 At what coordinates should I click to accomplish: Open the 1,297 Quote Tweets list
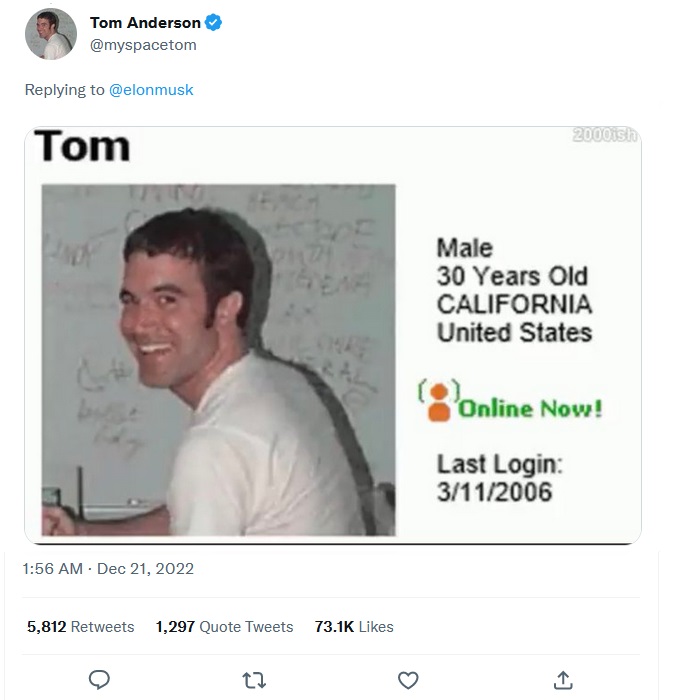[224, 627]
